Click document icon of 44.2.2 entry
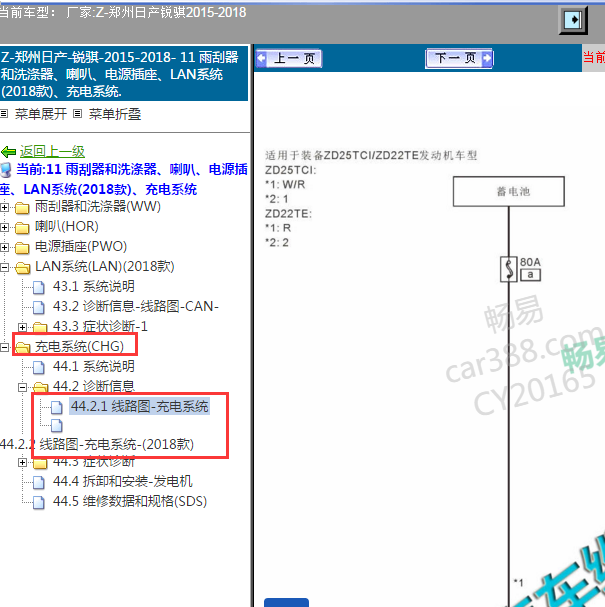The image size is (605, 607). pyautogui.click(x=57, y=425)
